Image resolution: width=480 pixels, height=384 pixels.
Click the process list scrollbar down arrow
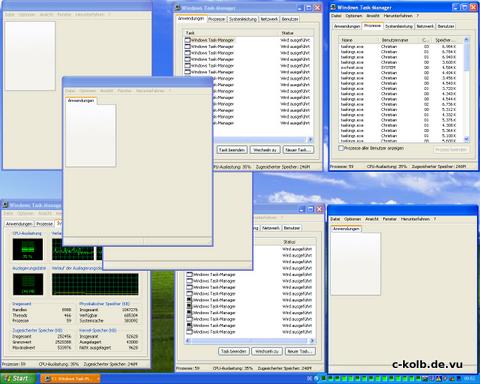point(466,139)
